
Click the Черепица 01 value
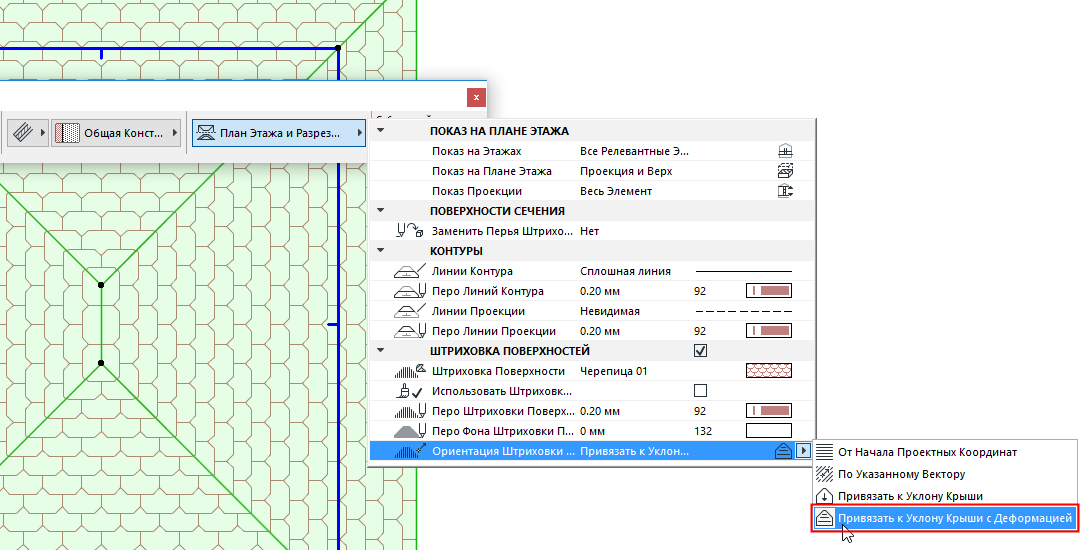(614, 371)
